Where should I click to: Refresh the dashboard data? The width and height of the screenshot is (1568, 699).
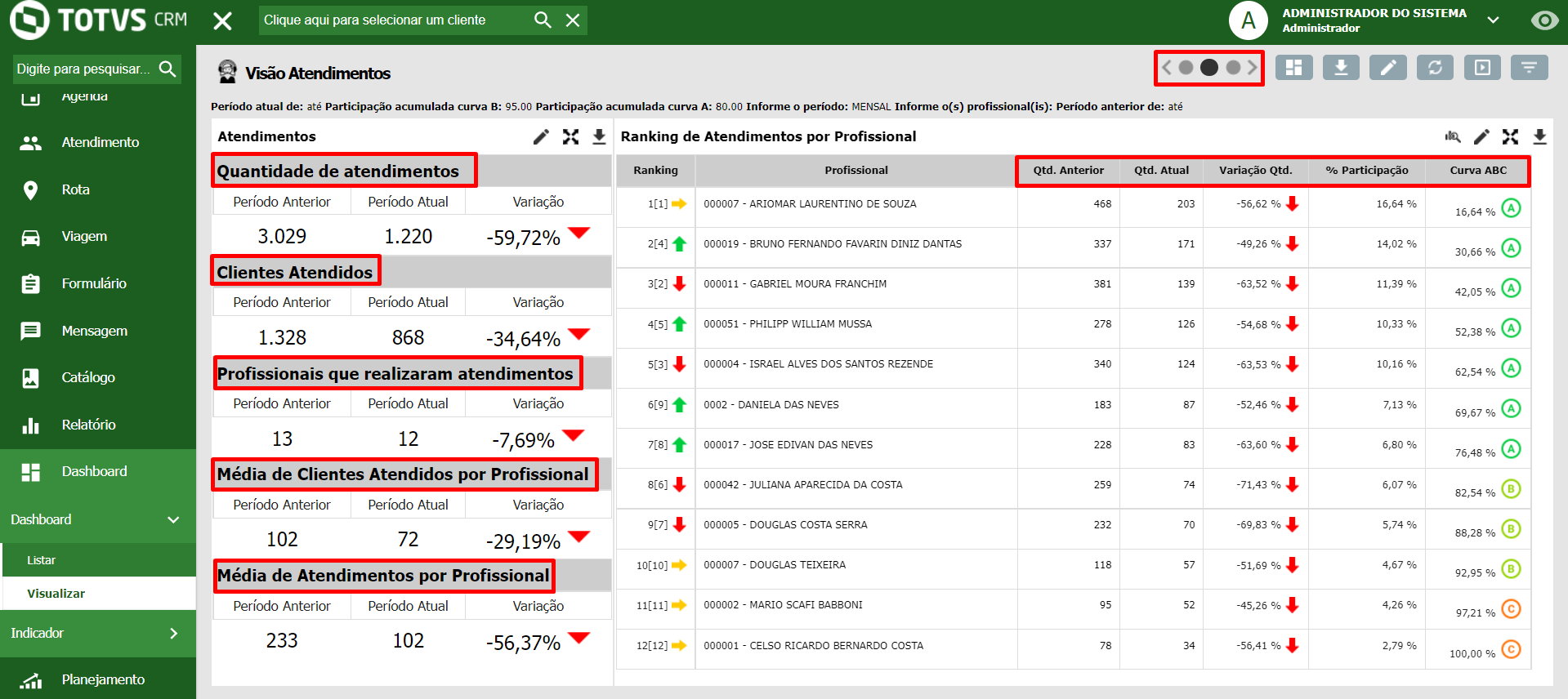click(x=1435, y=68)
